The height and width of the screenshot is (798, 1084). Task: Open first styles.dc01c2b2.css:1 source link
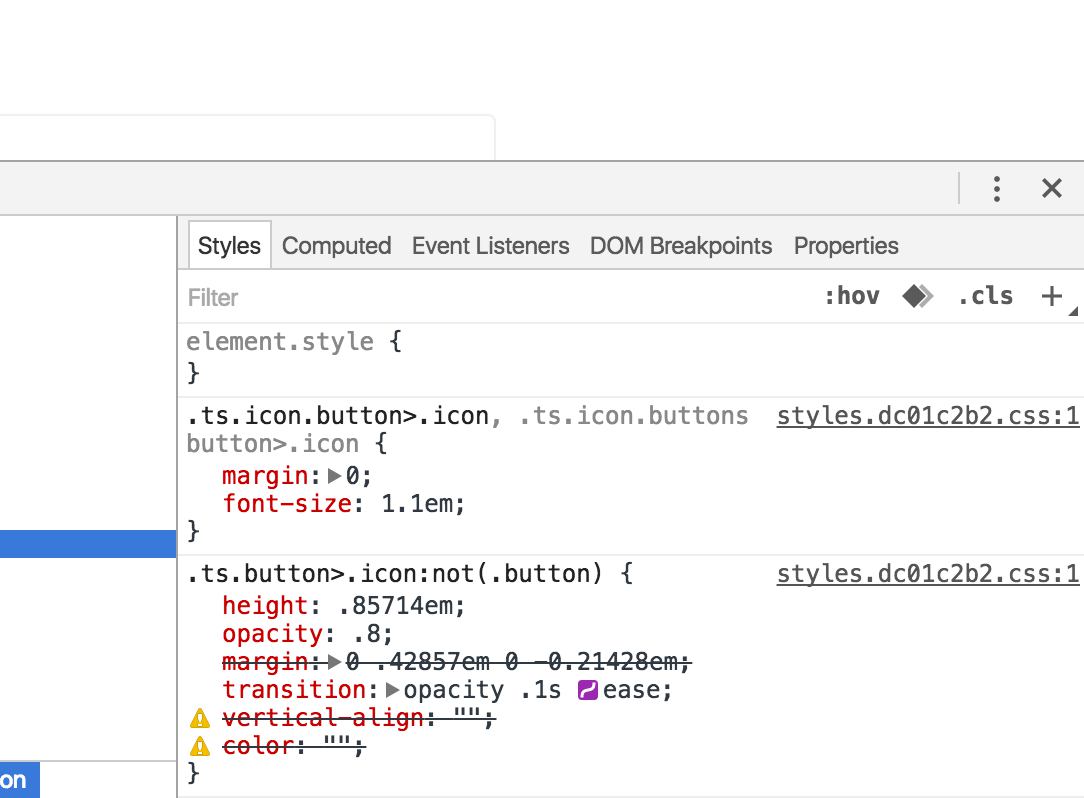click(927, 416)
